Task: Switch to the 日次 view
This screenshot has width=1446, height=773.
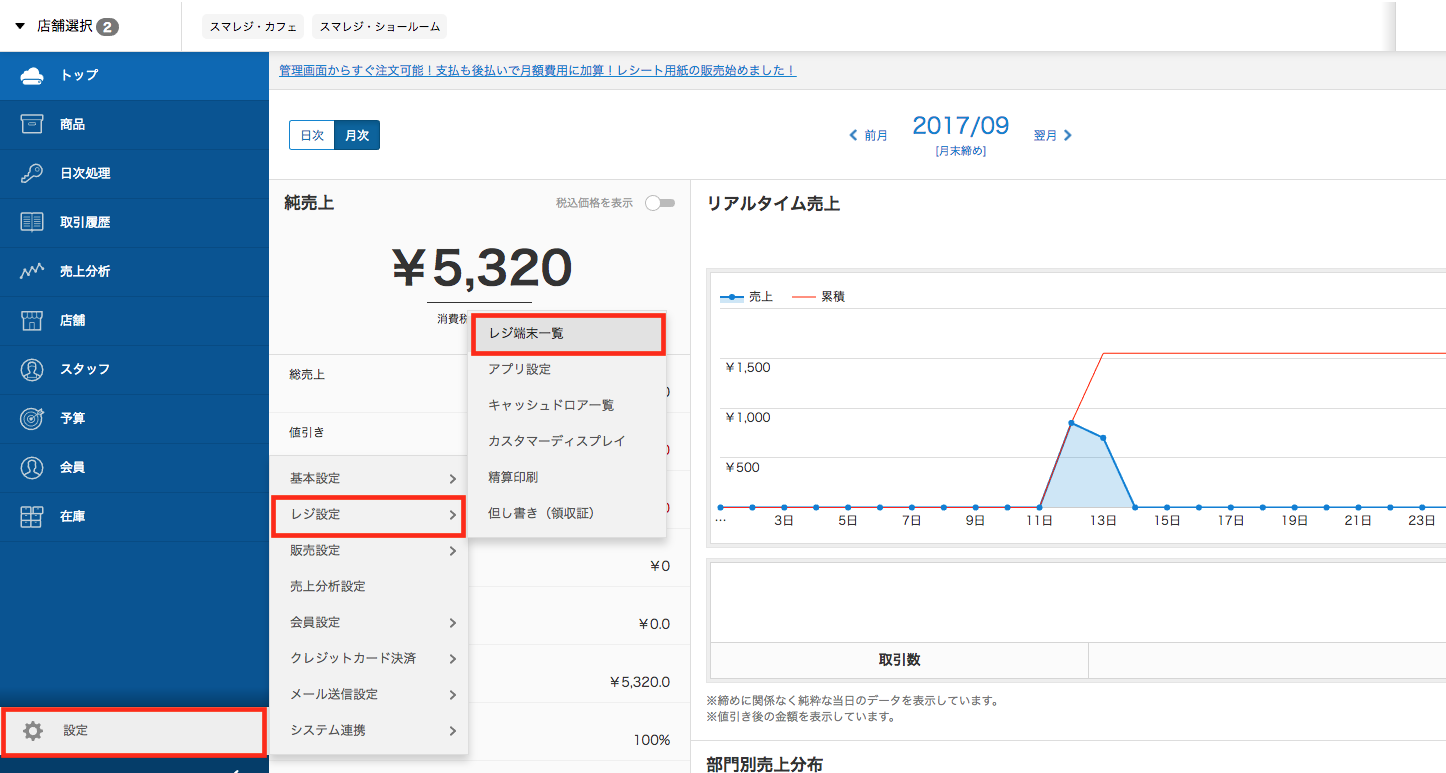Action: pos(312,135)
